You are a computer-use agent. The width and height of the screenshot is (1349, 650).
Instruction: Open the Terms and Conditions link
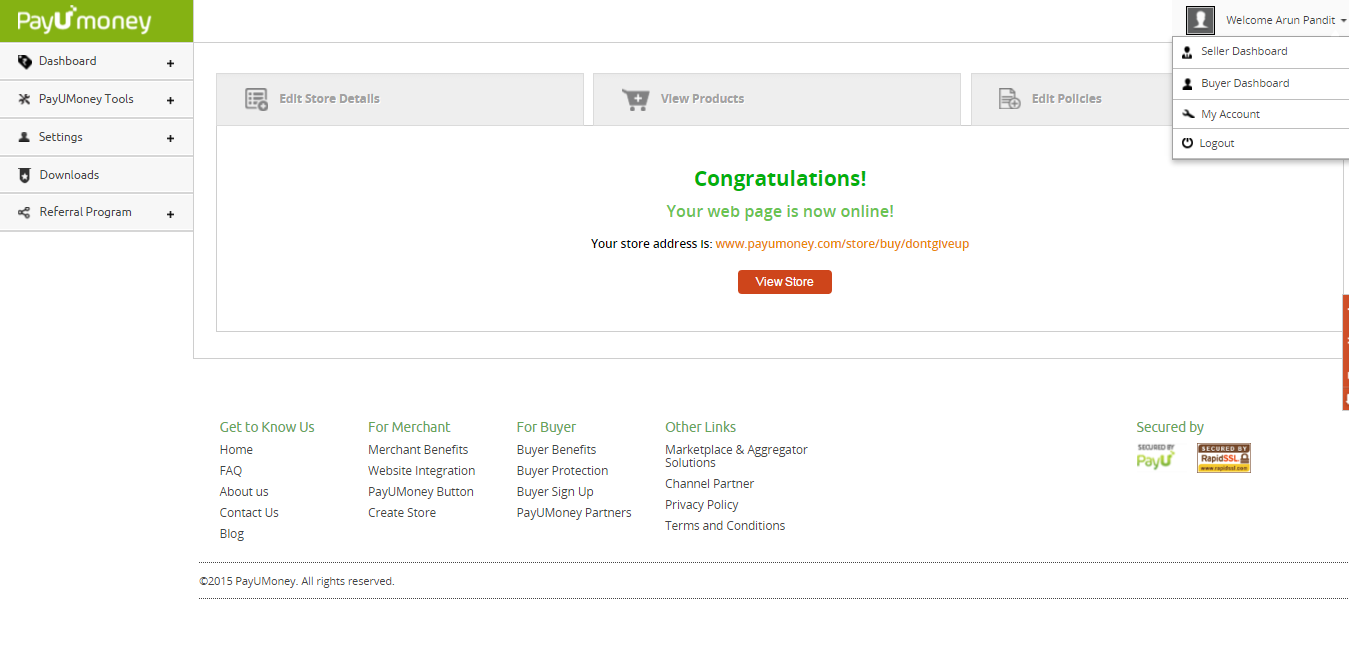coord(725,526)
